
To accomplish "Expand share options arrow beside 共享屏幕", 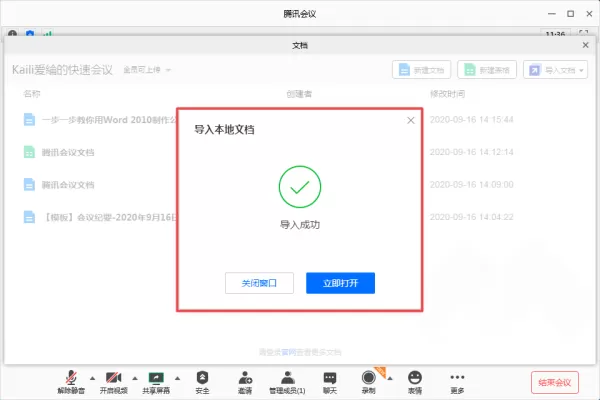I will (x=177, y=379).
